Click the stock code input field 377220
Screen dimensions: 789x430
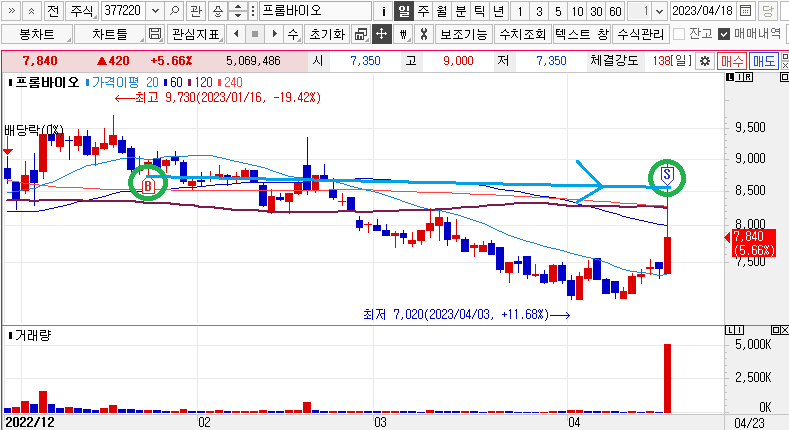125,11
